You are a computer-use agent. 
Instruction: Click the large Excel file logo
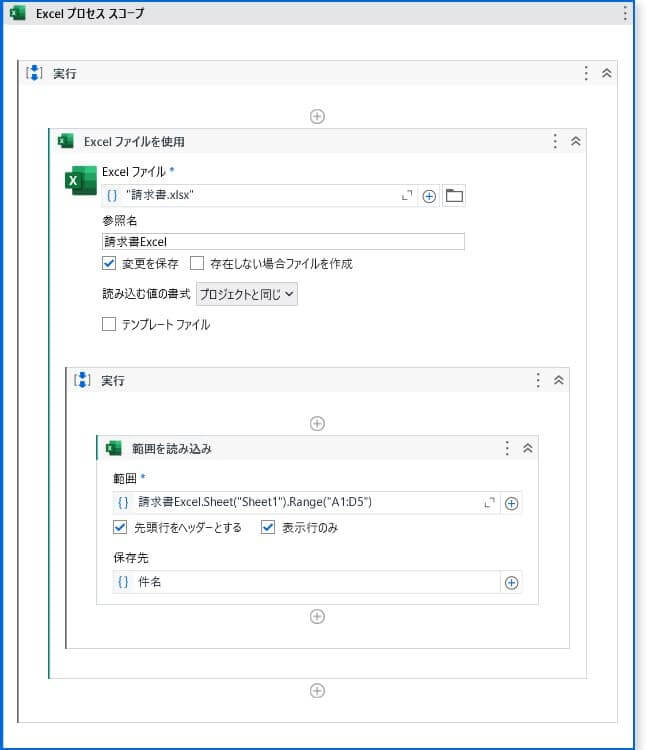point(80,180)
